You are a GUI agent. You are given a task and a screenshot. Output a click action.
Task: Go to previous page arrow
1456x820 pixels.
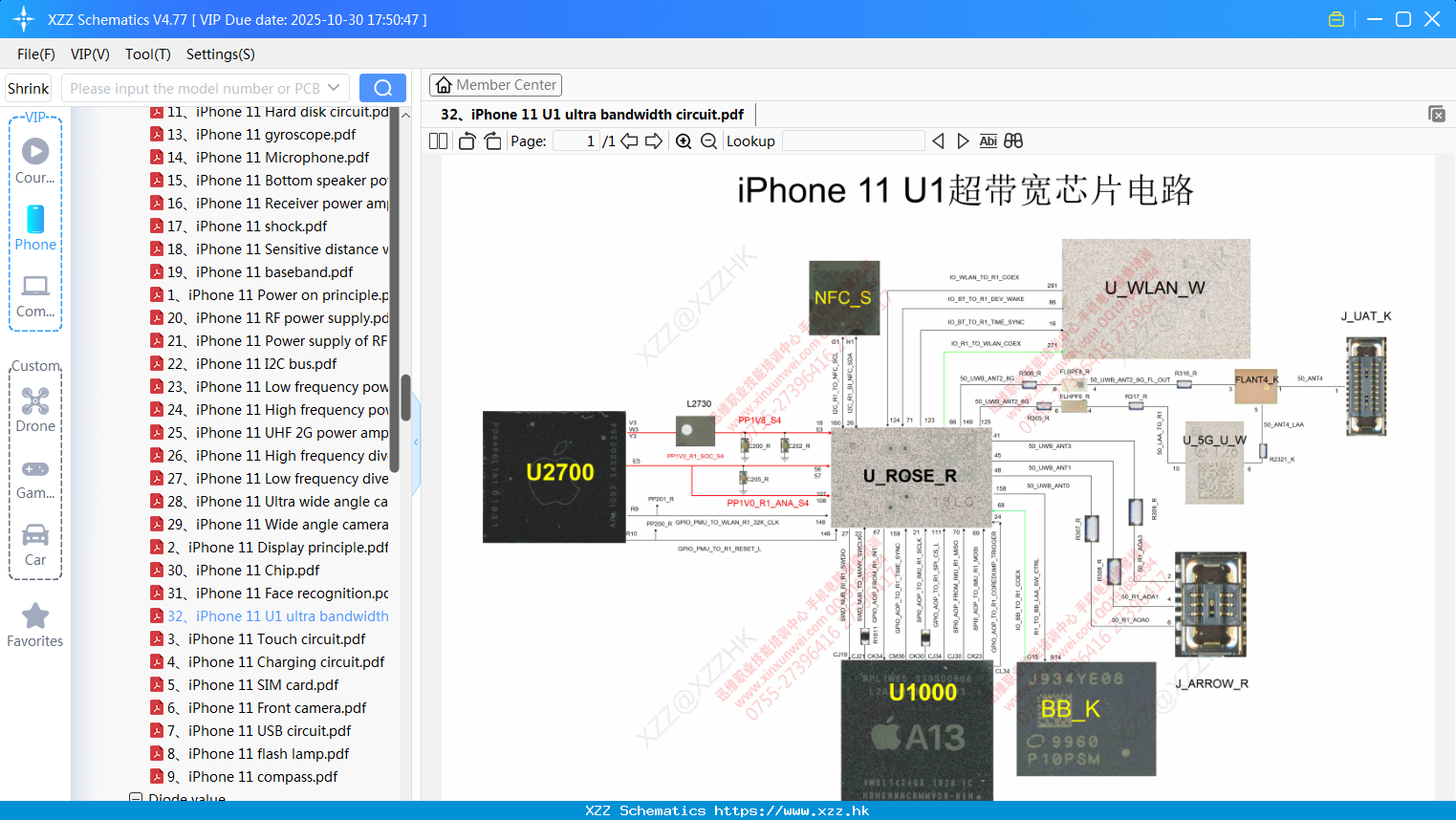point(629,141)
